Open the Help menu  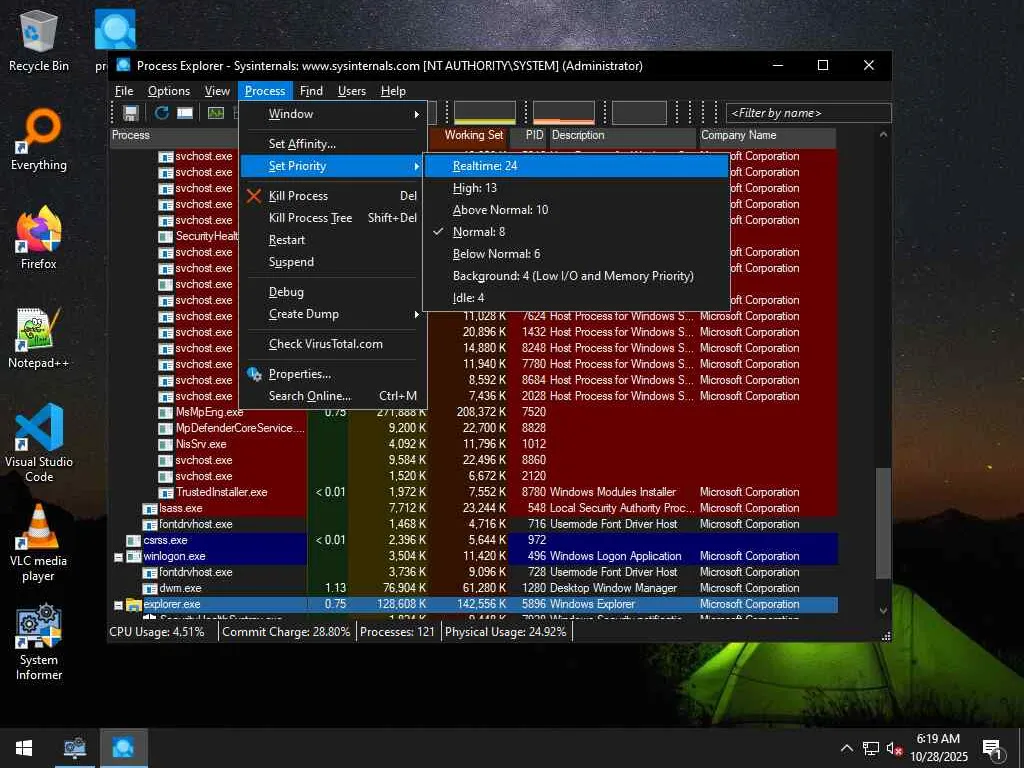click(393, 91)
